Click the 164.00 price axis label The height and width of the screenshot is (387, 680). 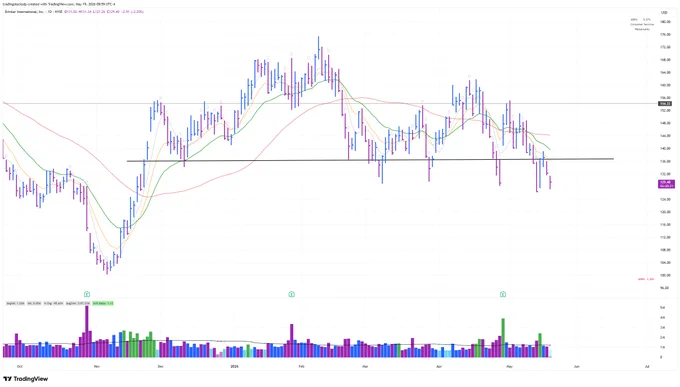coord(665,72)
